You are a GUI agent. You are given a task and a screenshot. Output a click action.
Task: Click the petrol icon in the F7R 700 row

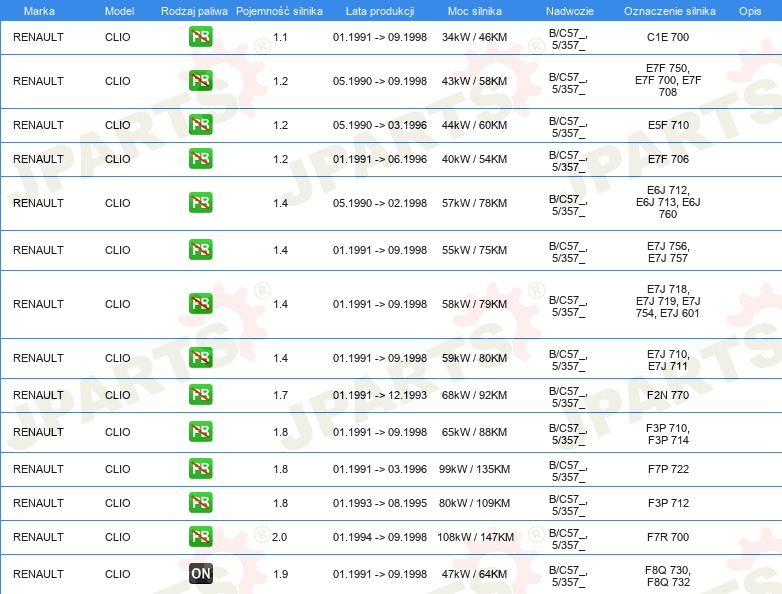pos(200,537)
